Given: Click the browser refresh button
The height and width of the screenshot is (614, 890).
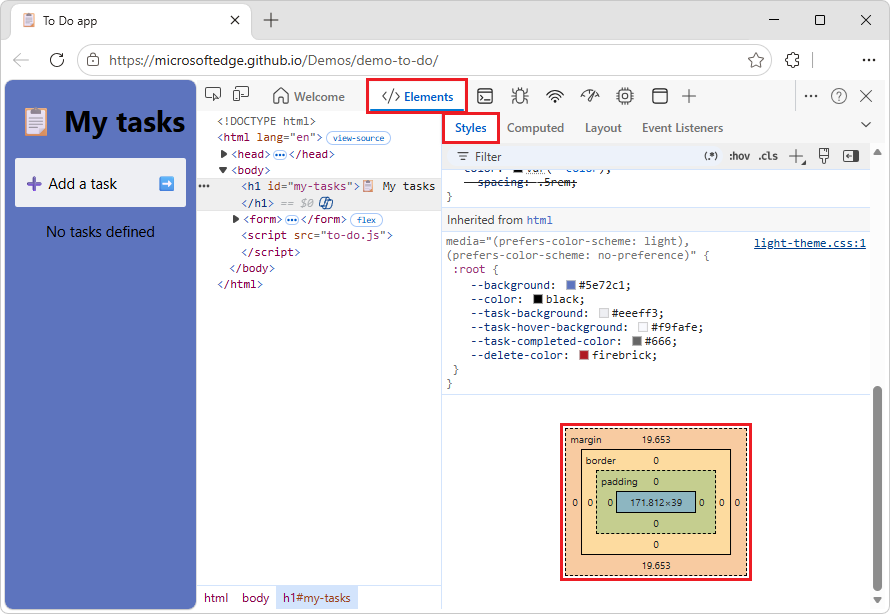Looking at the screenshot, I should pos(57,60).
